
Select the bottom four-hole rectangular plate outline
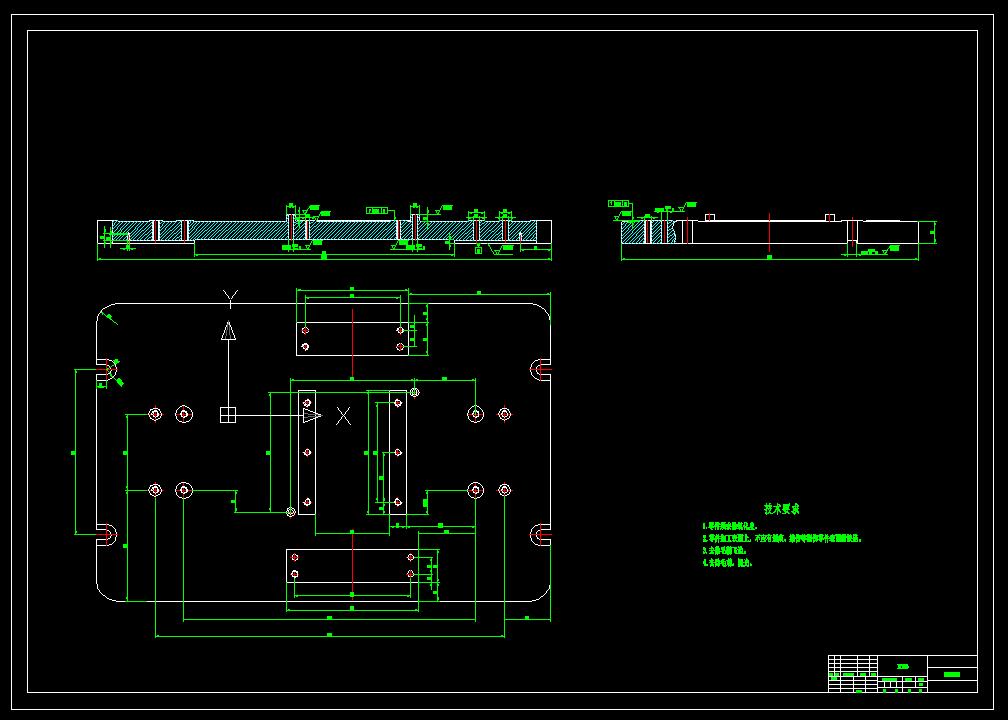pyautogui.click(x=352, y=566)
